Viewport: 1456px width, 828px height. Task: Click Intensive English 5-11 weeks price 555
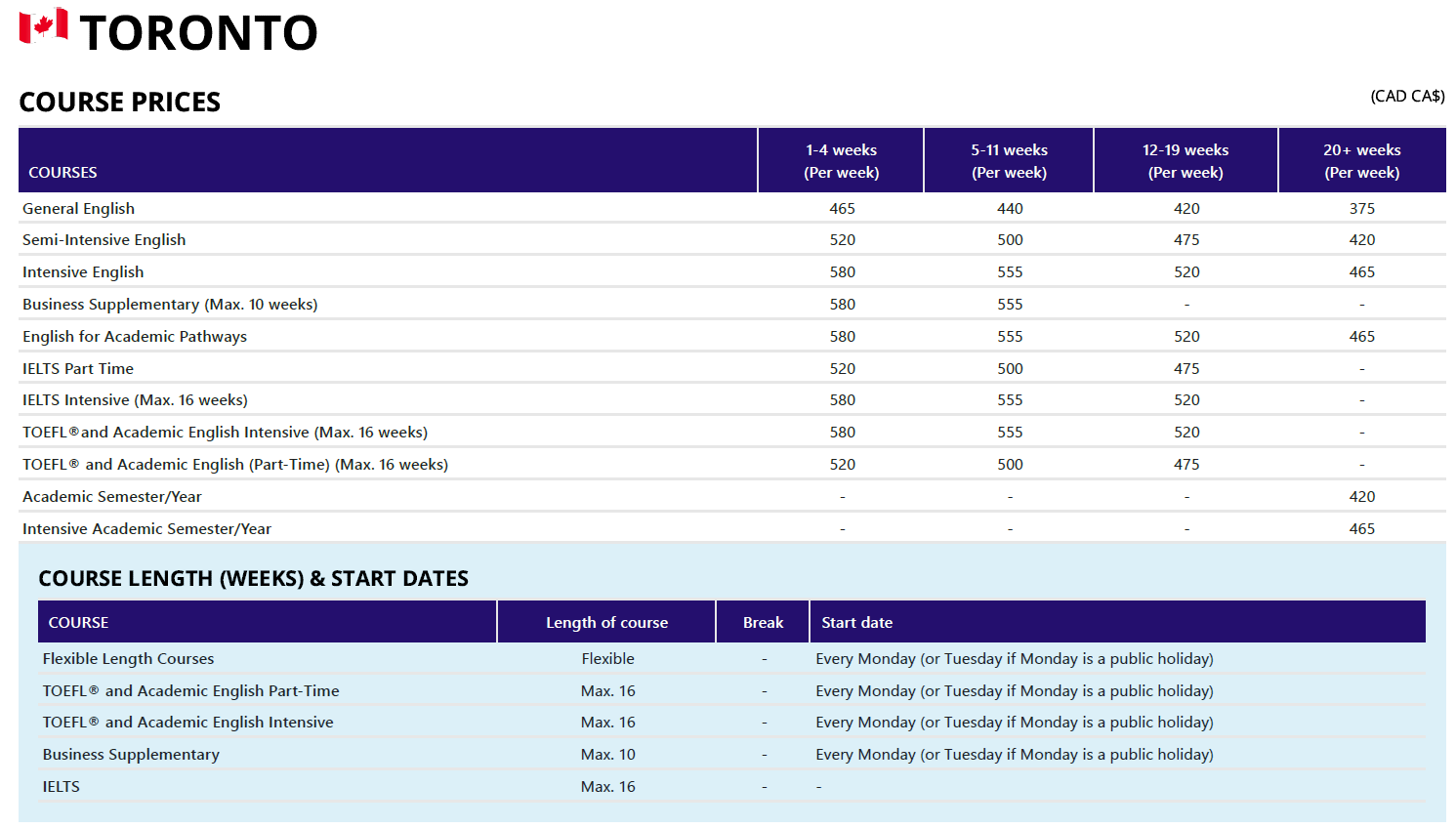1010,272
